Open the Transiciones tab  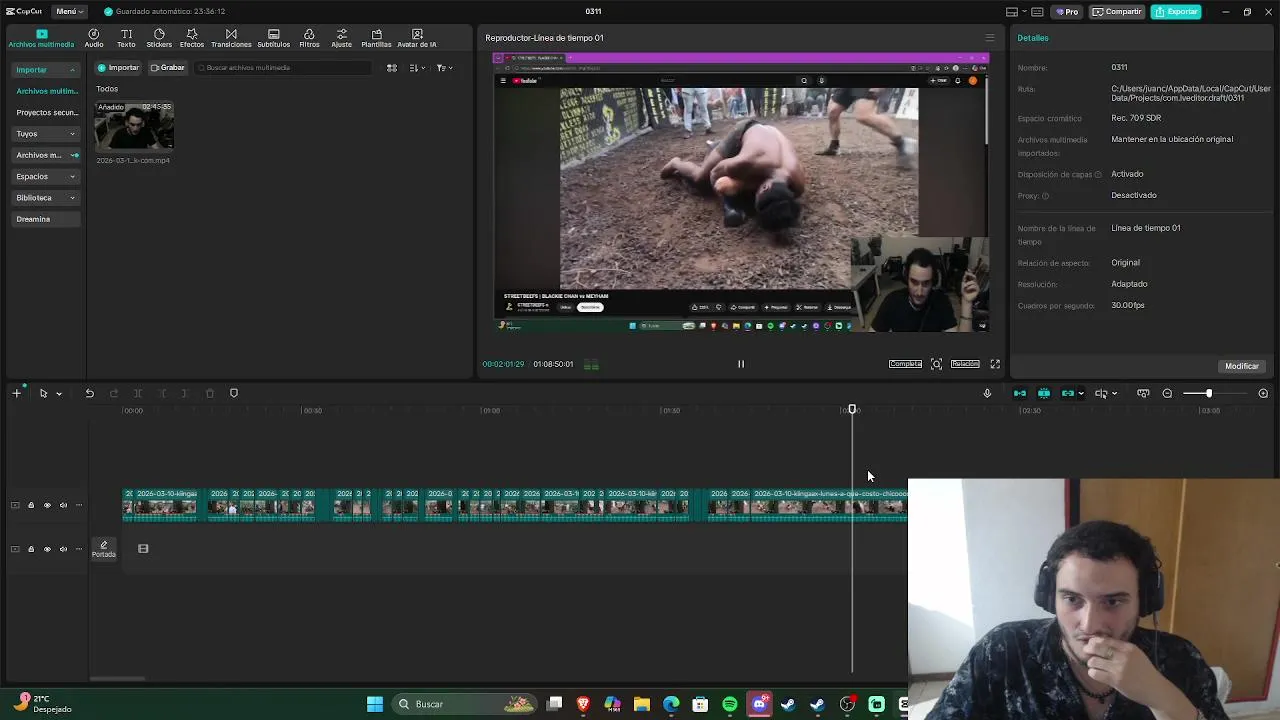[231, 38]
